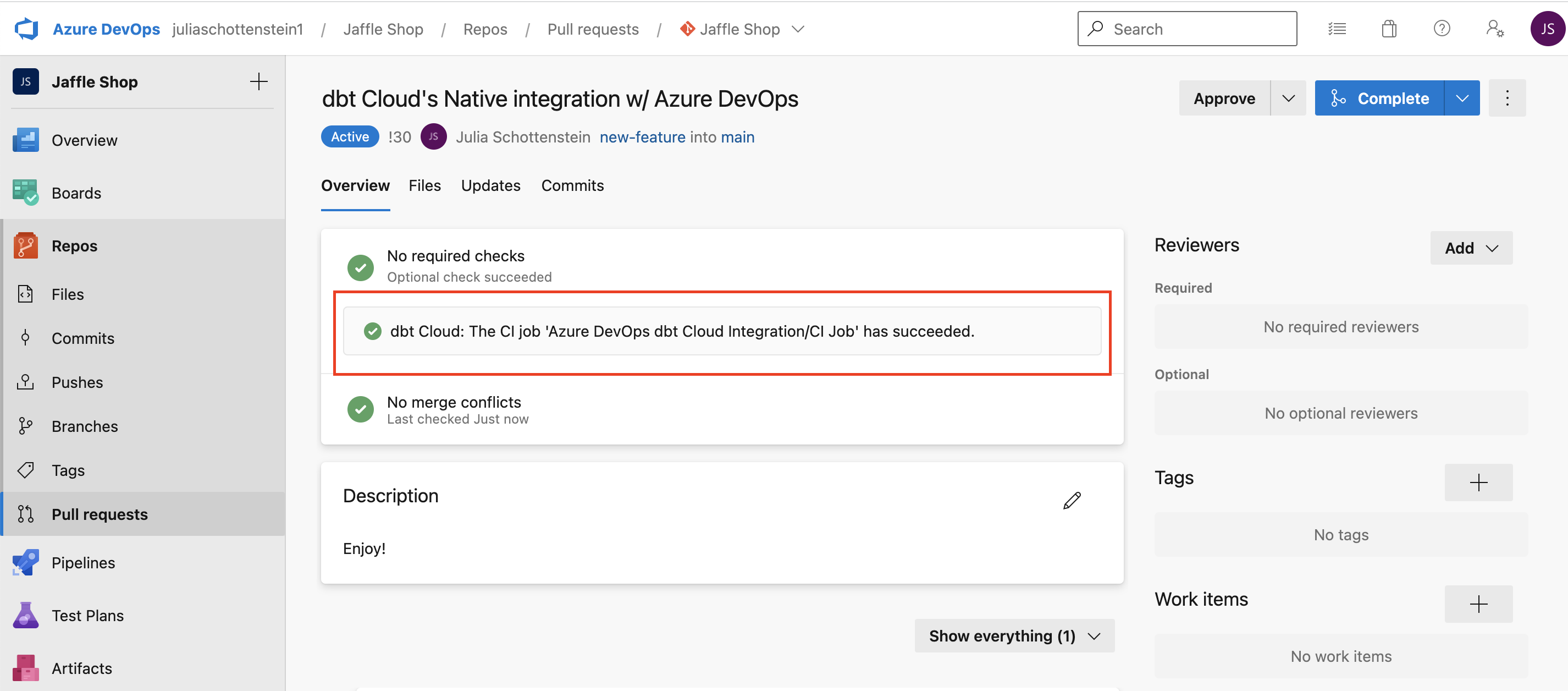The image size is (1568, 691).
Task: Add a work item with the plus button
Action: pos(1478,604)
